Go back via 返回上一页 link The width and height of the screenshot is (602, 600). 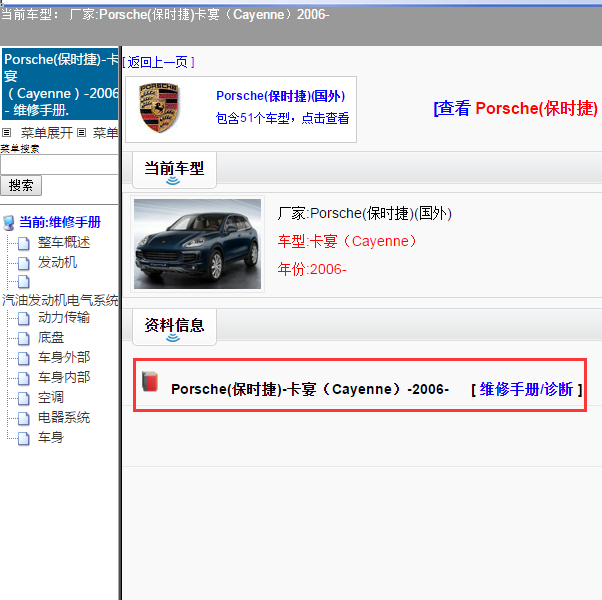pos(159,62)
